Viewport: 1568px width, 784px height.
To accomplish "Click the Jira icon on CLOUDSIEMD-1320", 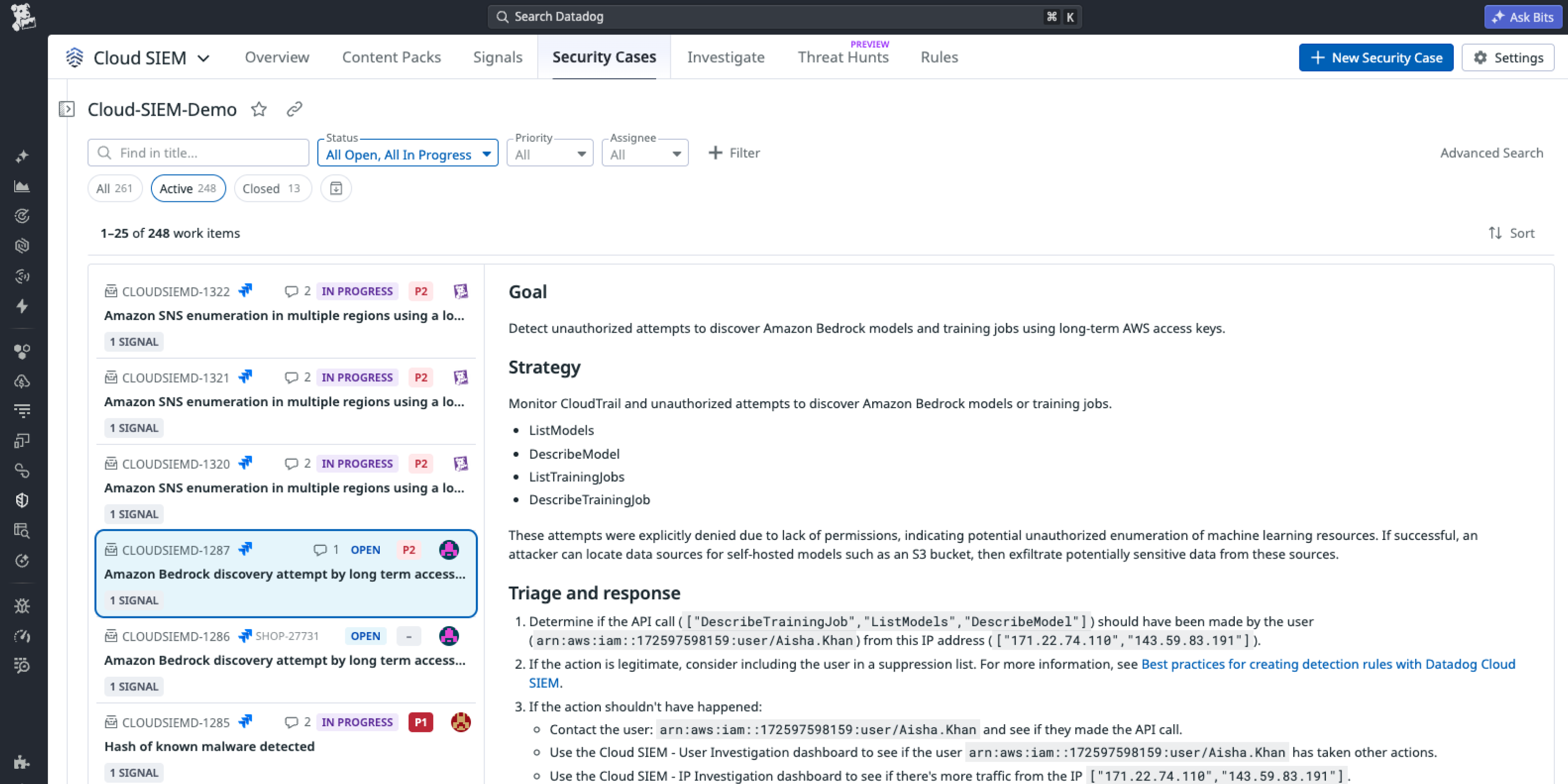I will coord(245,463).
